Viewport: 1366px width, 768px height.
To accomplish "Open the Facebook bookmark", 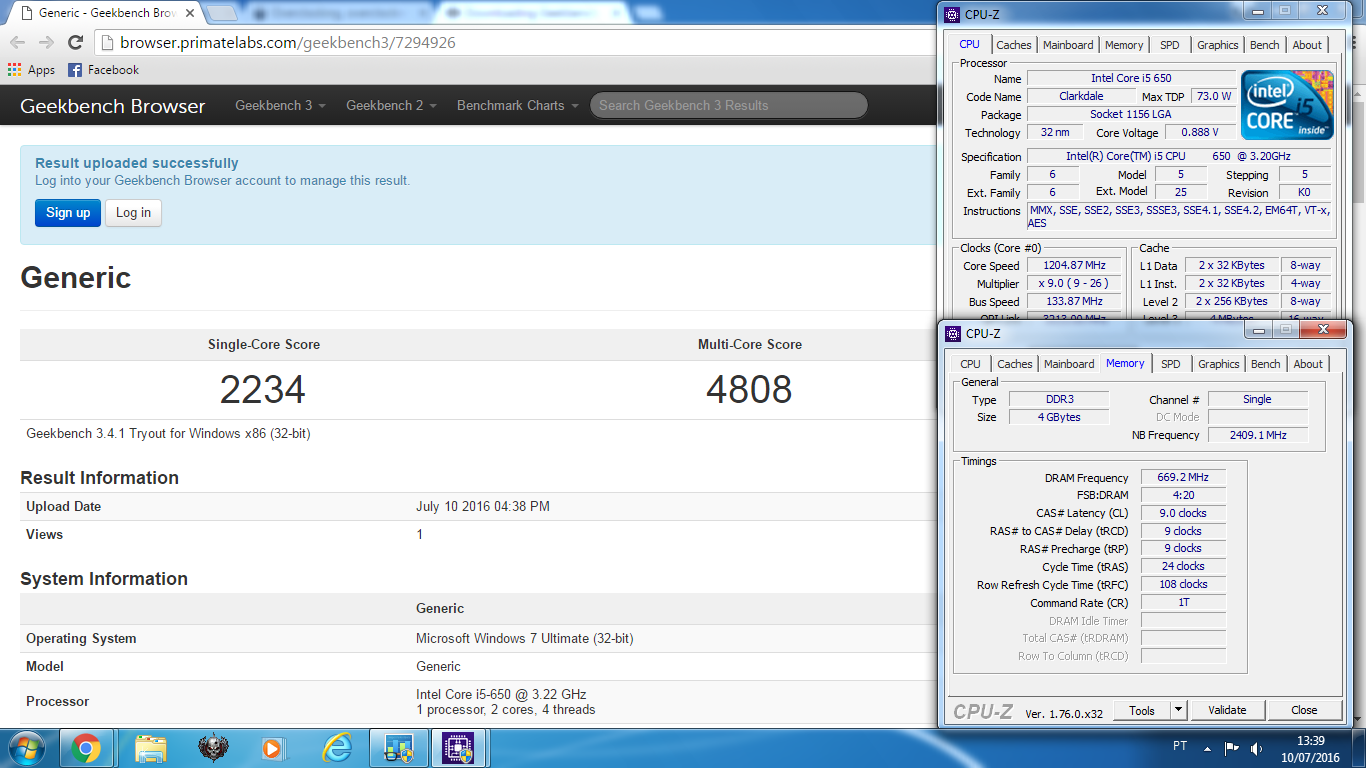I will 103,70.
